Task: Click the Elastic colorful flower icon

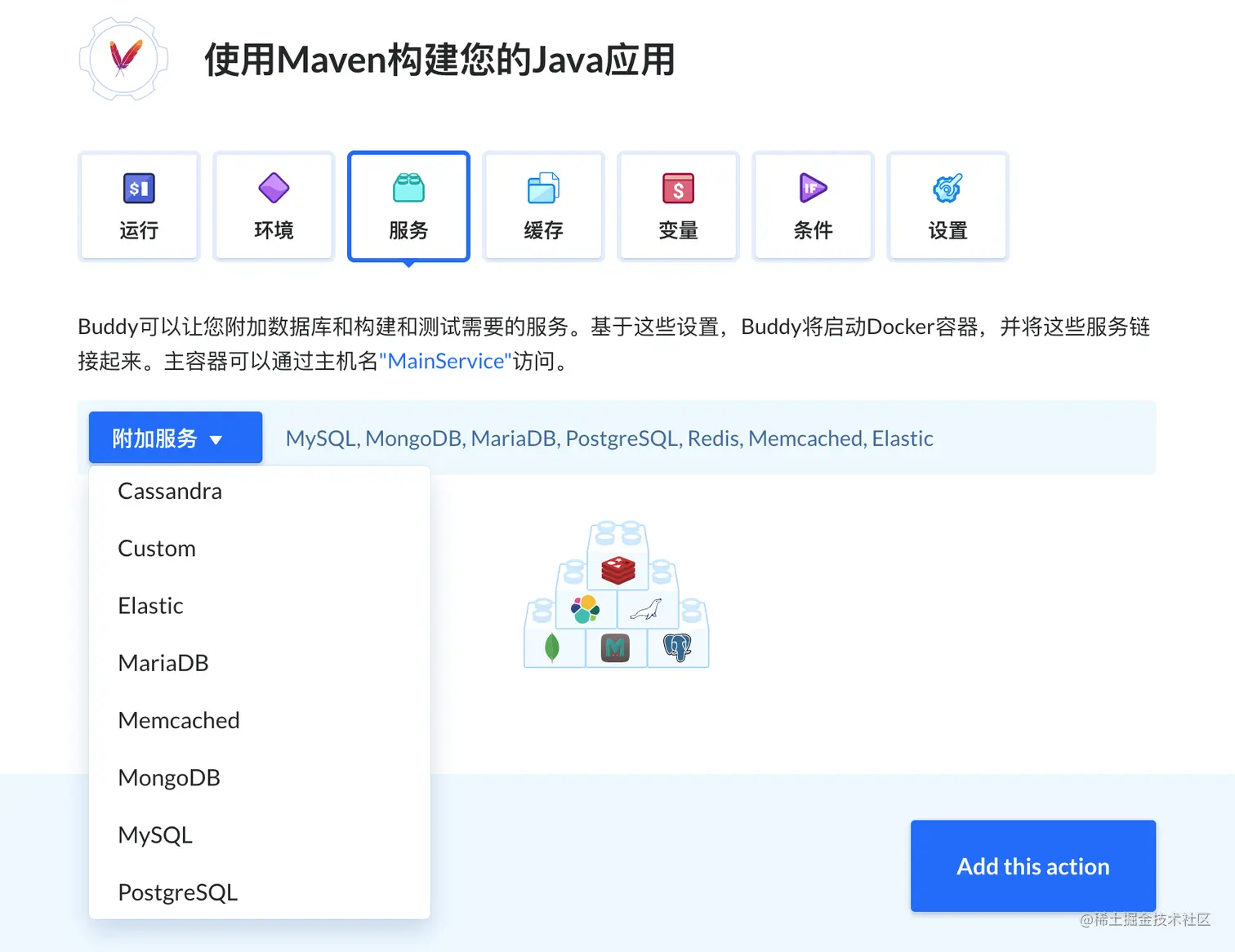Action: tap(585, 609)
